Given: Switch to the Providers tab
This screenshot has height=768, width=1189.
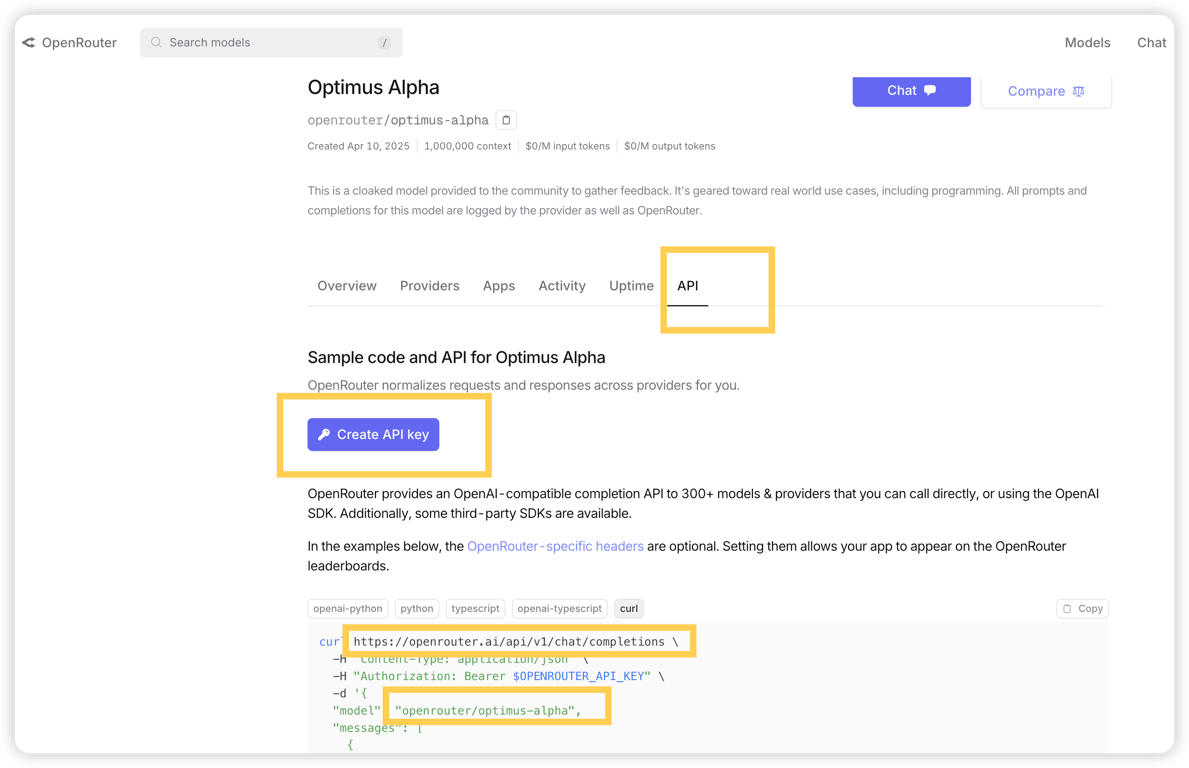Looking at the screenshot, I should click(429, 286).
